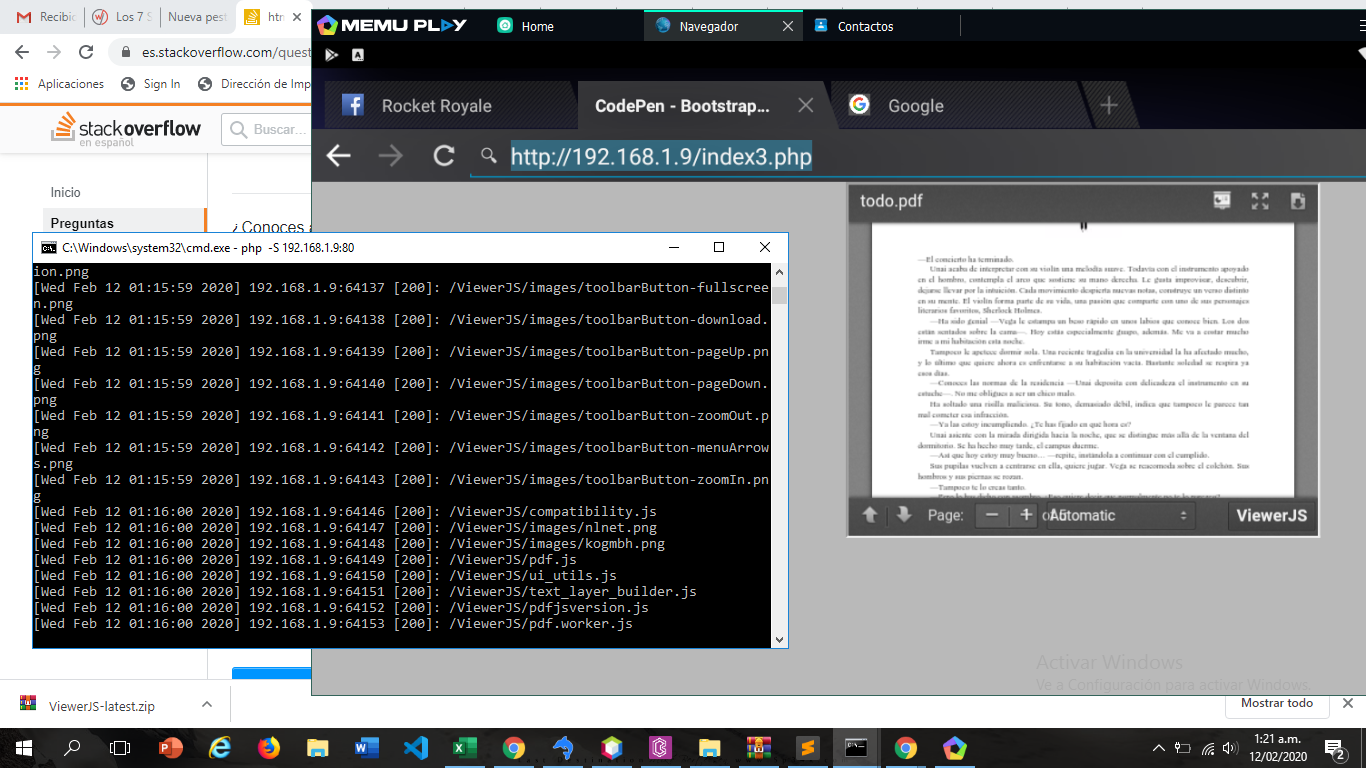Click the Buscar search field on Stack Overflow

[266, 129]
